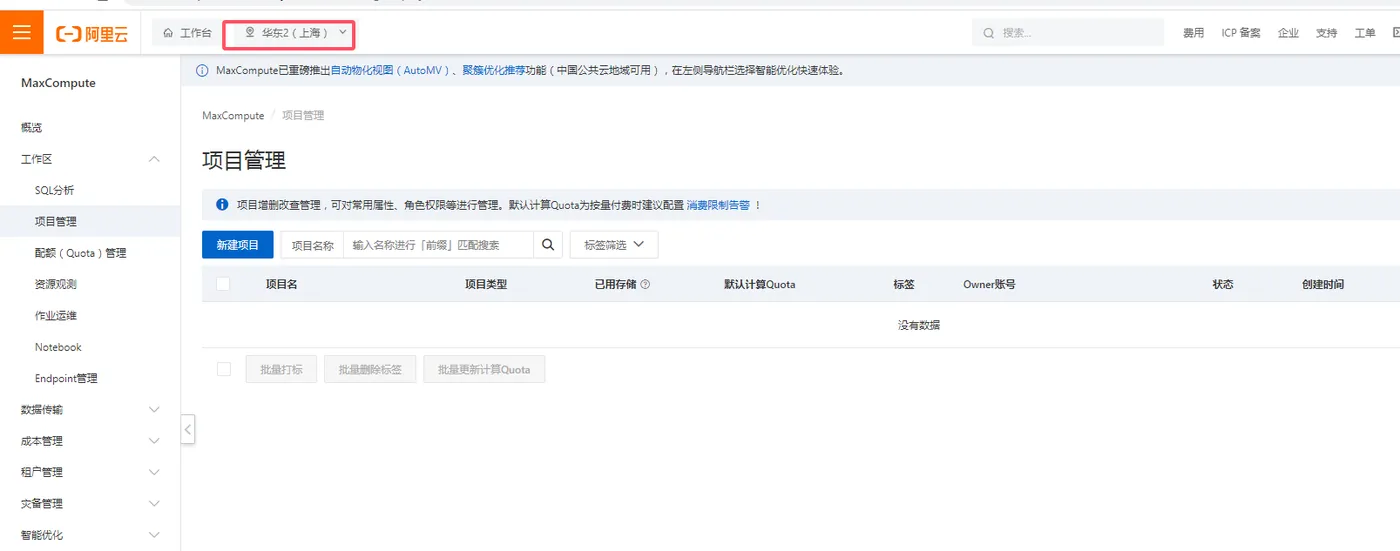This screenshot has width=1400, height=551.
Task: Click the MaxCompute breadcrumb link
Action: coord(233,116)
